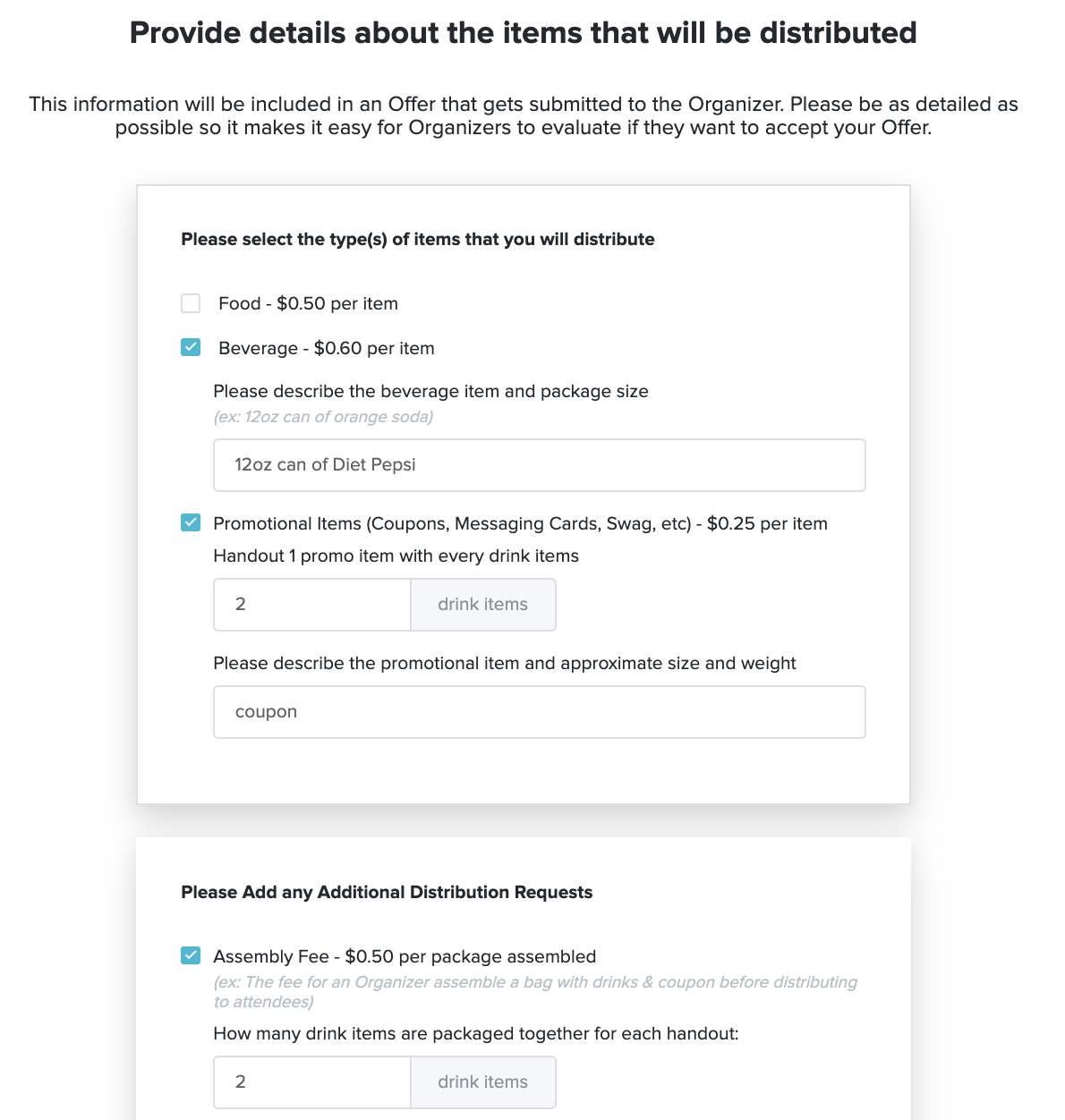Click the example text about orange soda
This screenshot has height=1120, width=1065.
(x=323, y=417)
